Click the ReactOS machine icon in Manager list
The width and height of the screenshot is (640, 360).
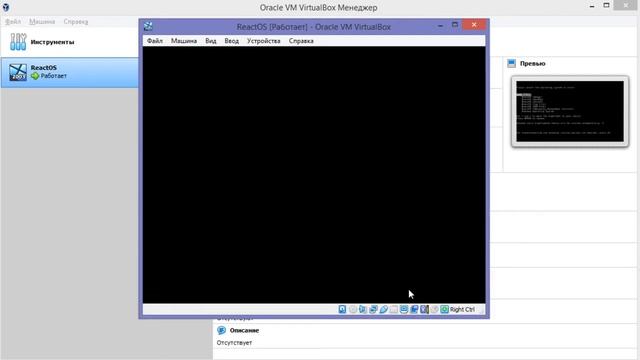[x=18, y=72]
